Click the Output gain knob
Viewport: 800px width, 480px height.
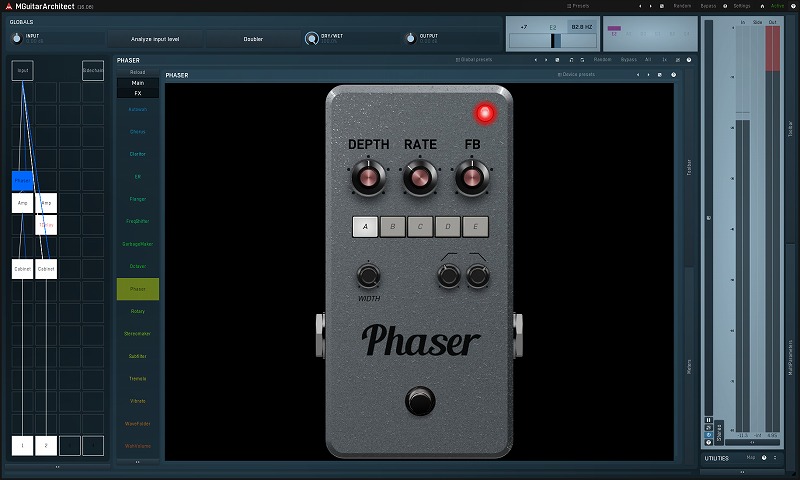[x=410, y=39]
